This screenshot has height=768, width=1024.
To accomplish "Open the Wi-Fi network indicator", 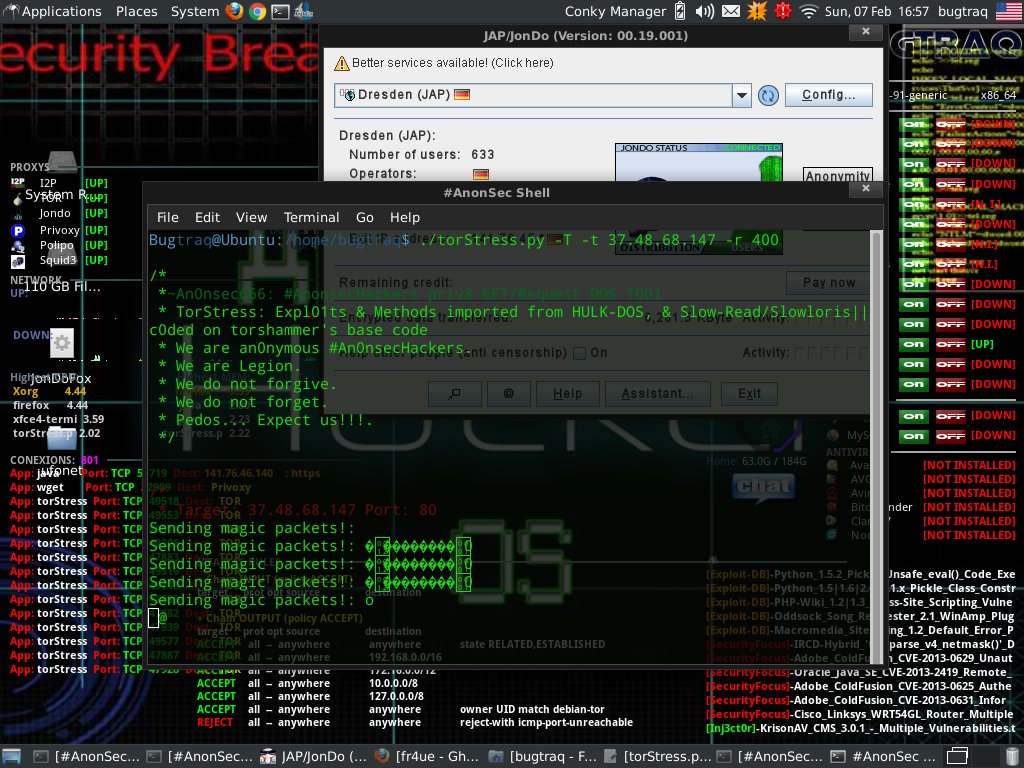I will pyautogui.click(x=808, y=11).
